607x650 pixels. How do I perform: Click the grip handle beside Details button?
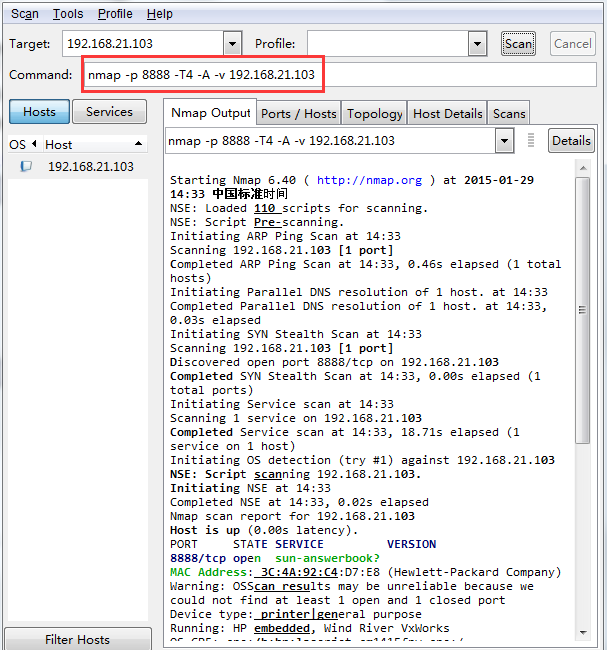point(531,140)
